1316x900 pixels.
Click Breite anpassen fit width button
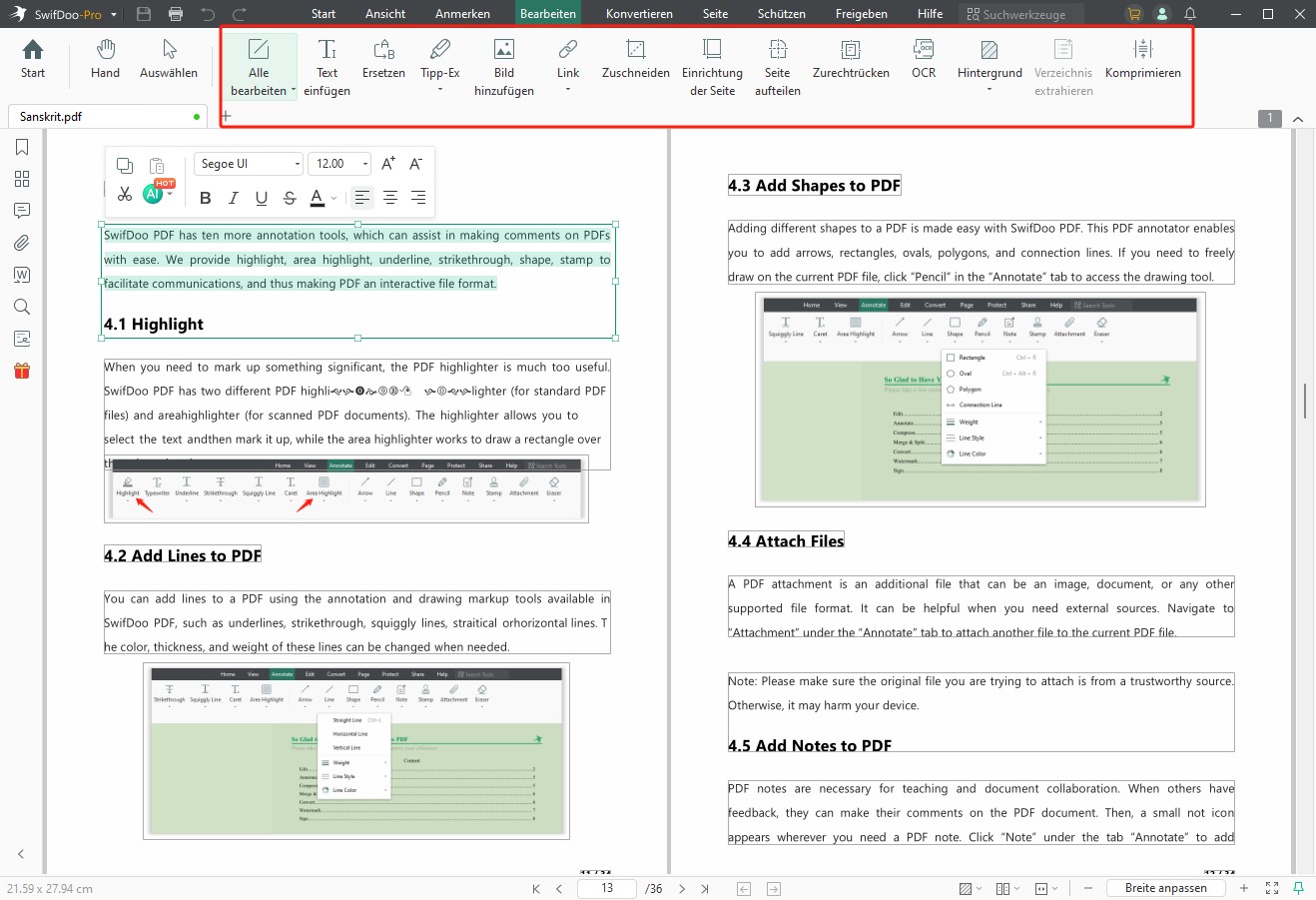pos(1166,888)
